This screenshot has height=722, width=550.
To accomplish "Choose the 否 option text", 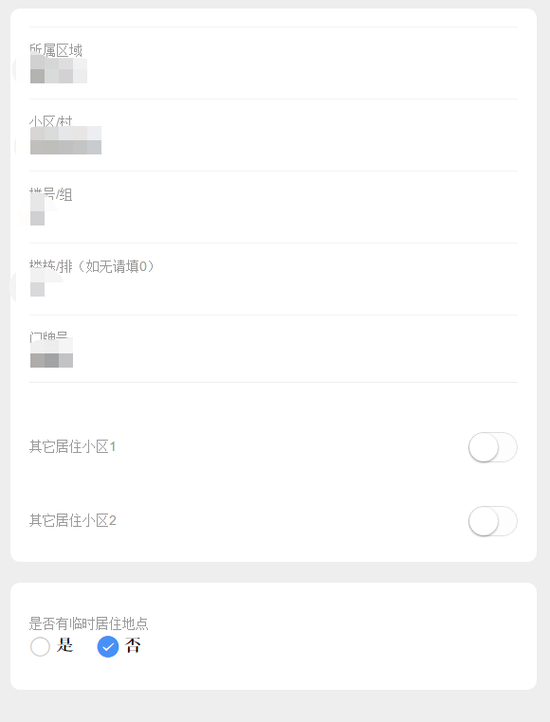I will [x=133, y=646].
